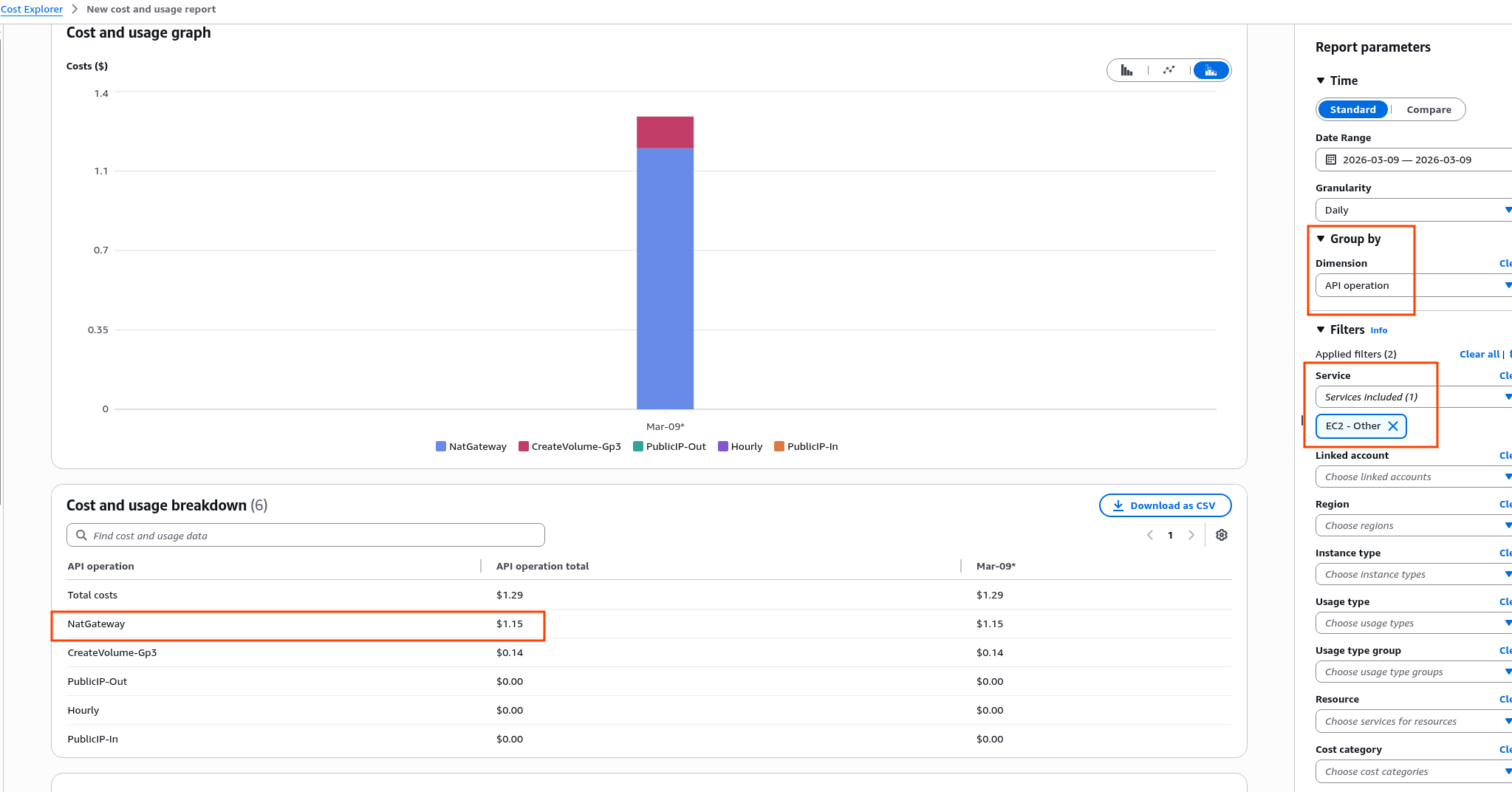
Task: Go to next breakdown table page
Action: coord(1191,535)
